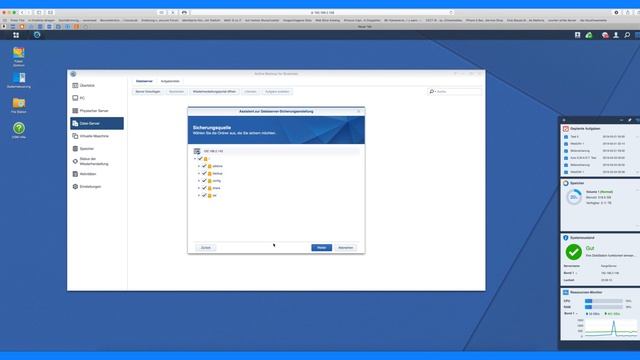Click Aufgabe erstellen button
This screenshot has height=360, width=640.
[x=277, y=91]
